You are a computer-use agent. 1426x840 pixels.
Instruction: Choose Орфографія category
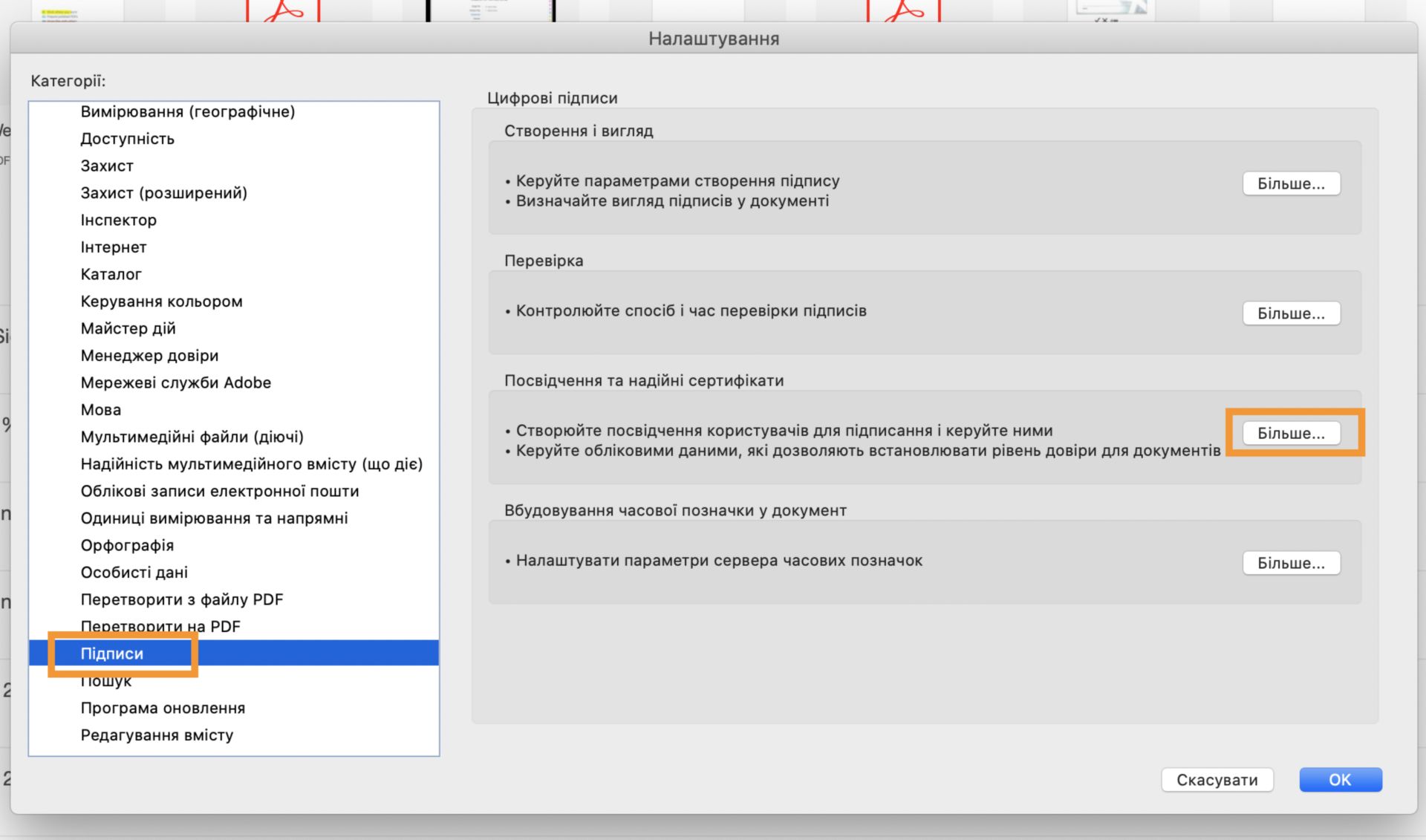click(127, 545)
